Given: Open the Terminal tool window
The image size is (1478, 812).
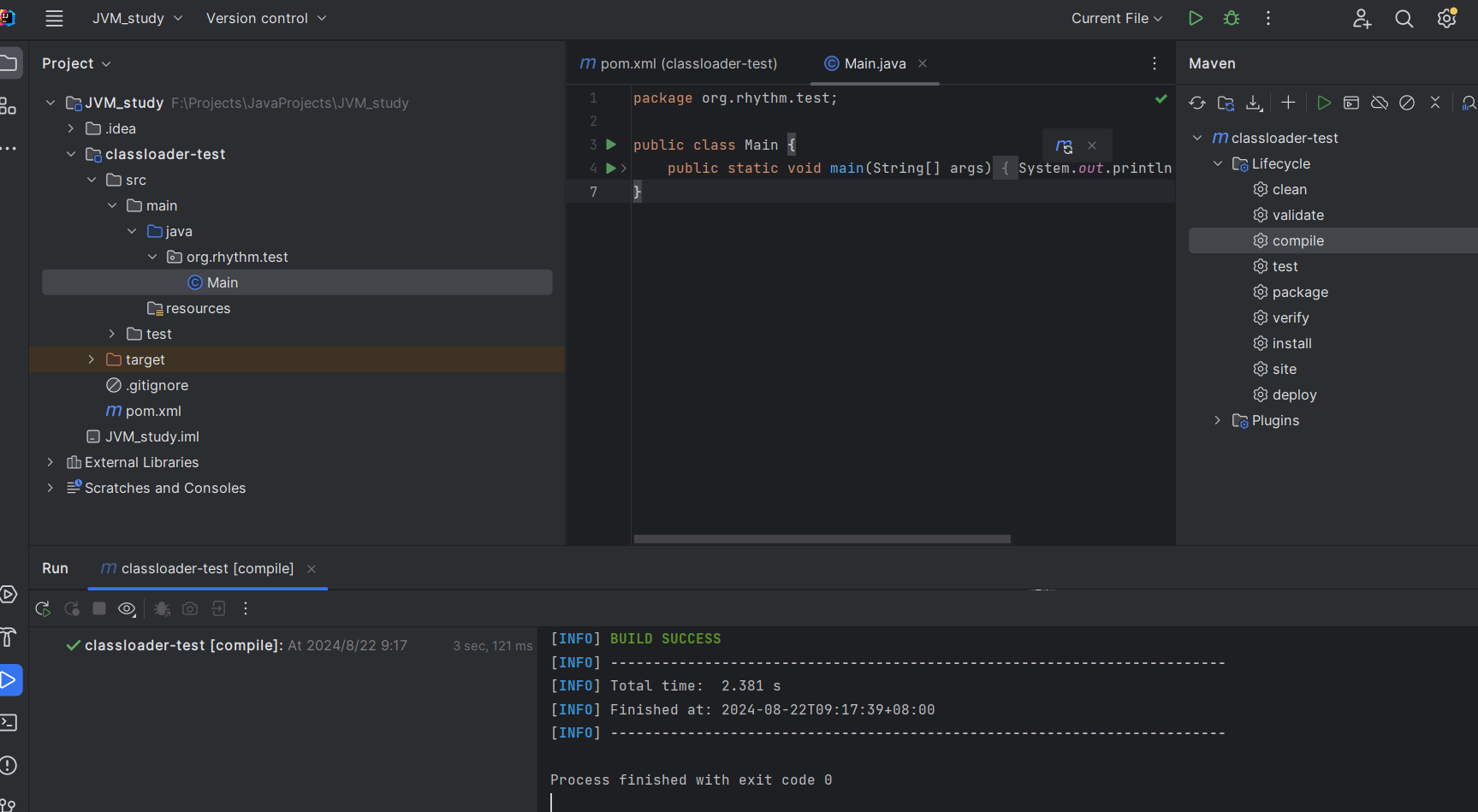Looking at the screenshot, I should [9, 723].
